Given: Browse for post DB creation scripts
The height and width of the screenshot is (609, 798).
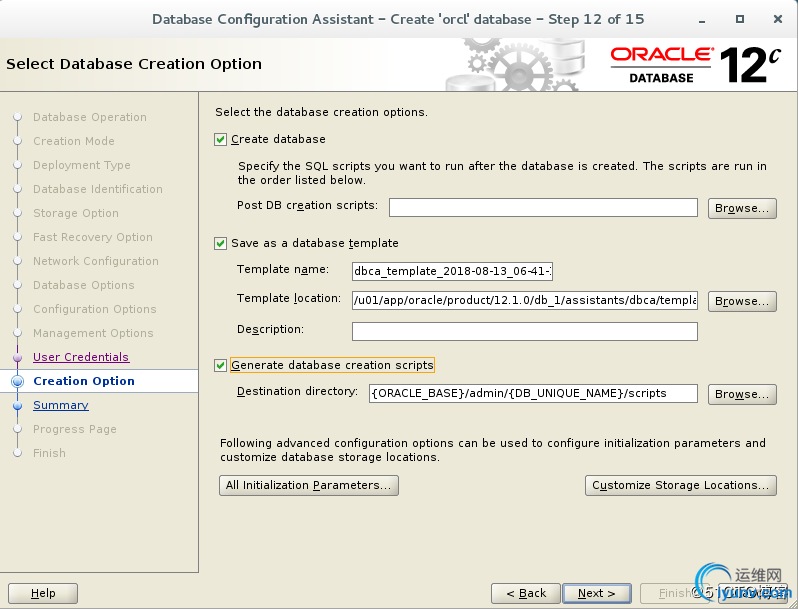Looking at the screenshot, I should pos(742,208).
